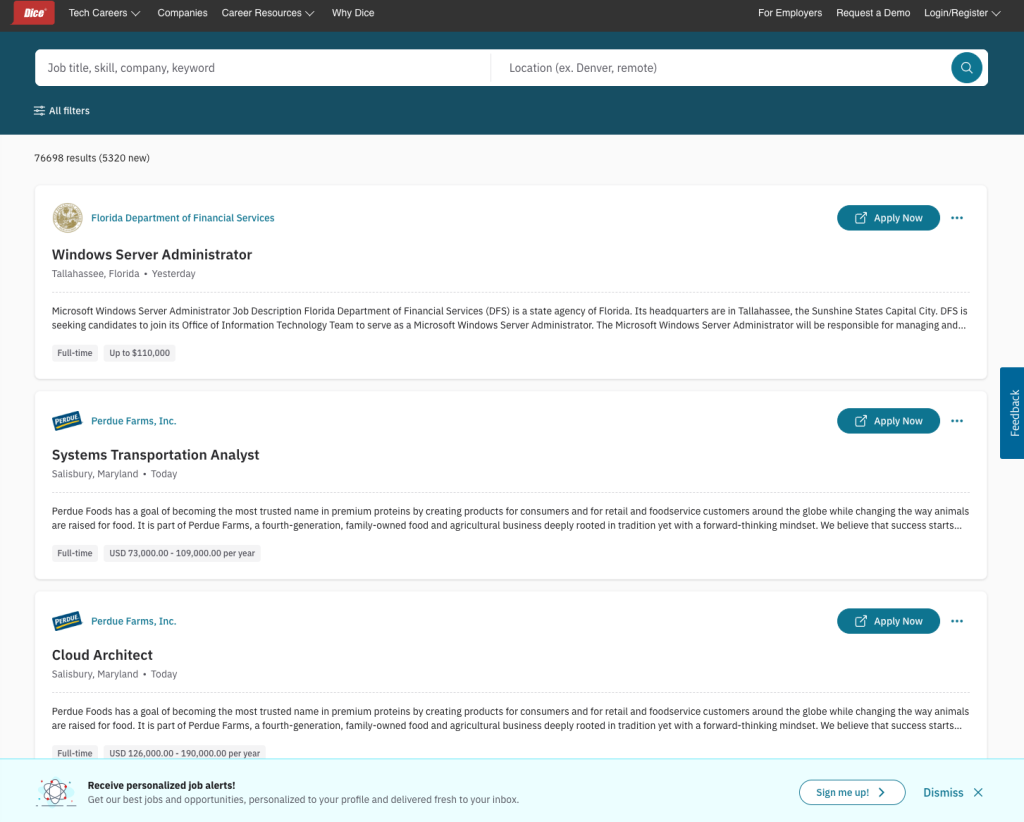The height and width of the screenshot is (822, 1024).
Task: Apply Now for Systems Transportation Analyst
Action: coord(888,421)
